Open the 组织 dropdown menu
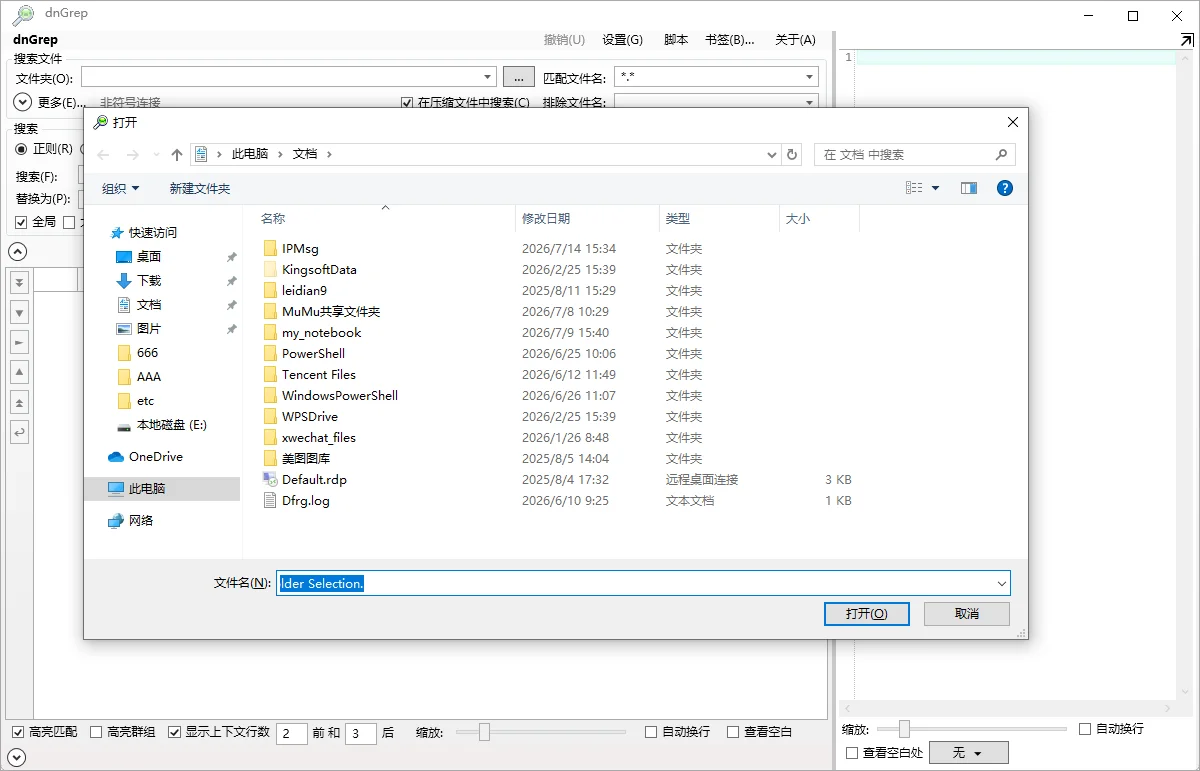1200x771 pixels. [x=121, y=188]
